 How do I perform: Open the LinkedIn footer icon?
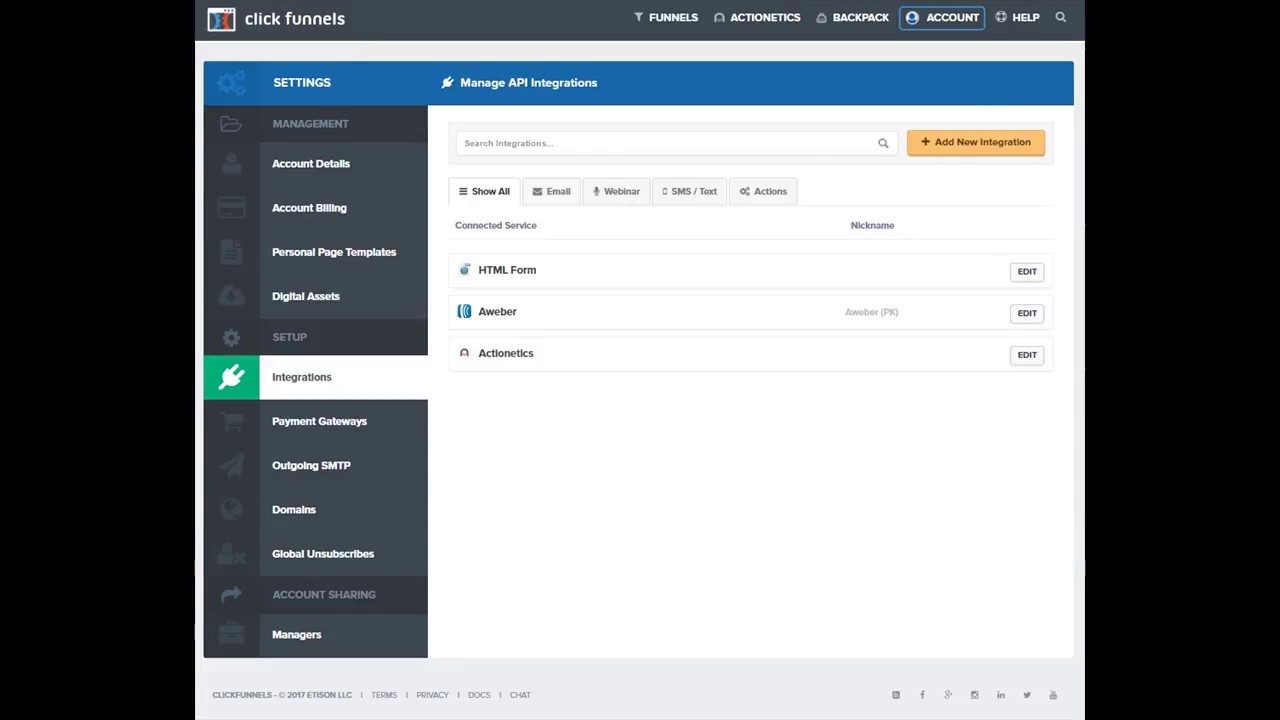(x=1001, y=695)
